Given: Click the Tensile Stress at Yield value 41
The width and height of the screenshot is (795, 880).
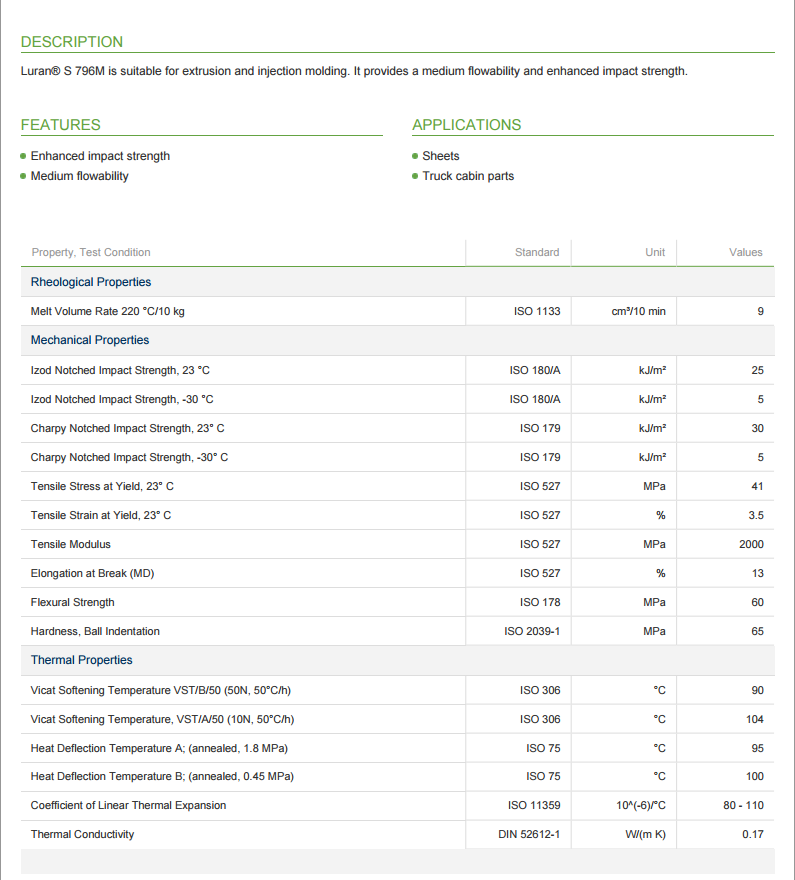Looking at the screenshot, I should pyautogui.click(x=757, y=487).
